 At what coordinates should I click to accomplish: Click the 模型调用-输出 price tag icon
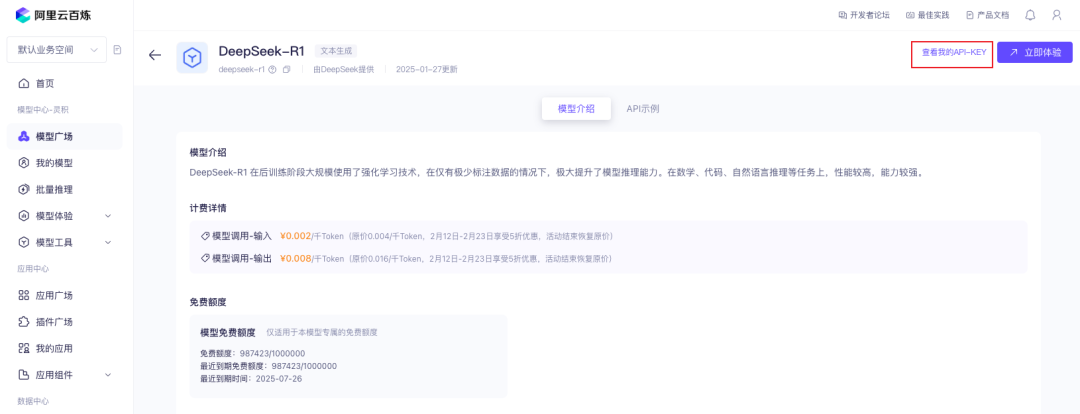(x=205, y=259)
